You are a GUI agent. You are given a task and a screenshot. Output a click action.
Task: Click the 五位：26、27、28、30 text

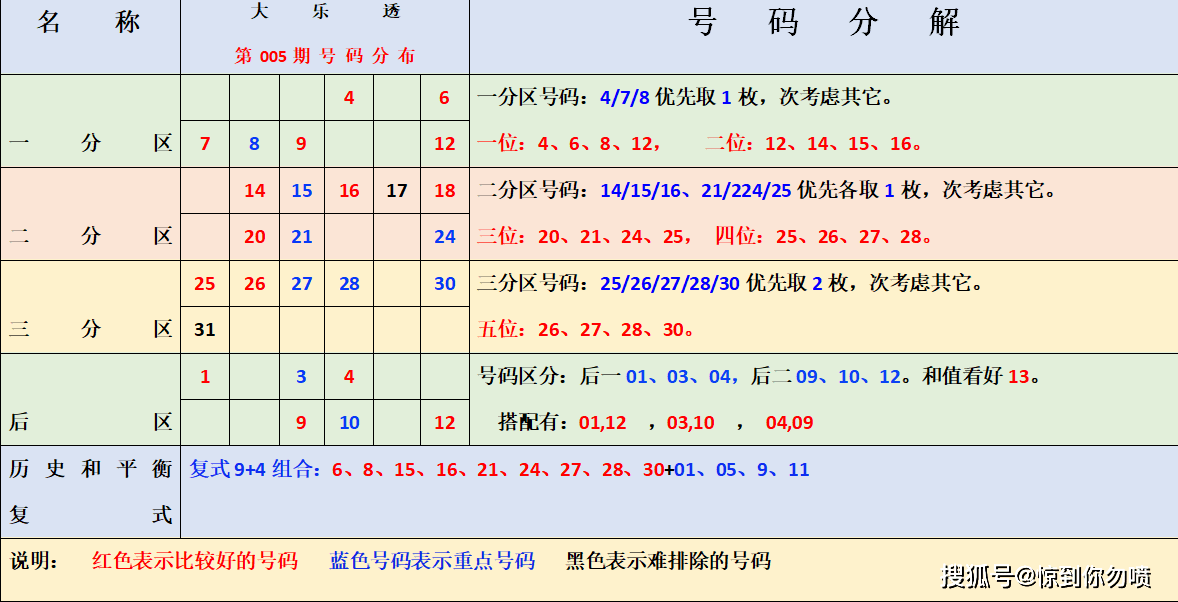[584, 329]
